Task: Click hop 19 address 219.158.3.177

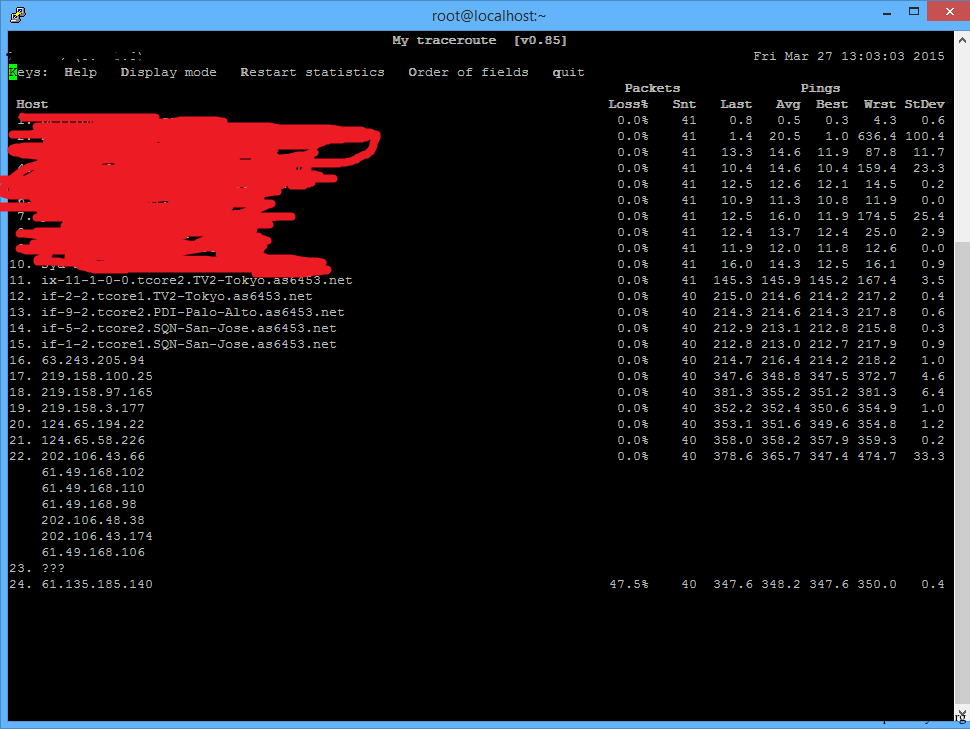Action: pyautogui.click(x=93, y=408)
